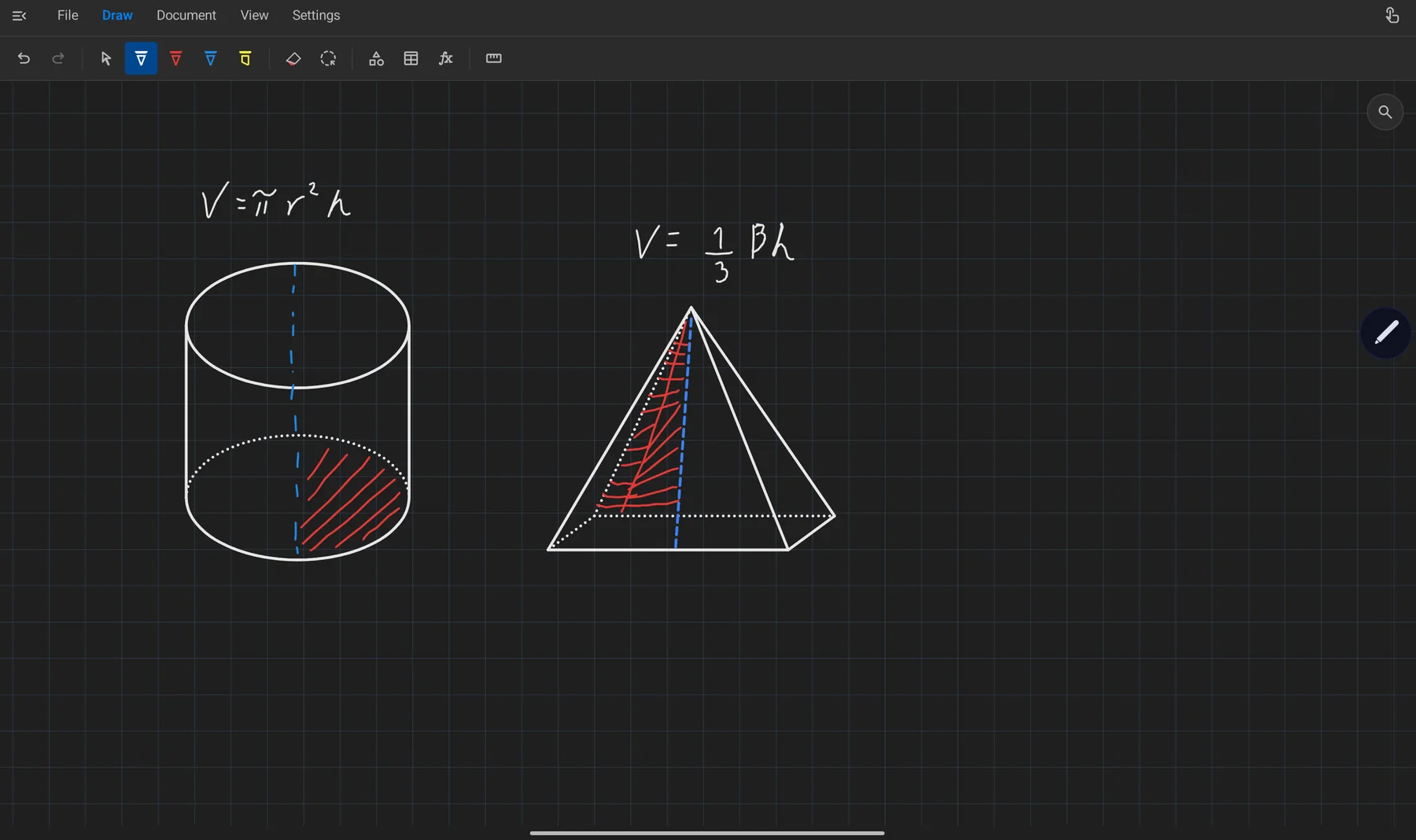
Task: Toggle touch drawing mode icon
Action: click(x=1392, y=15)
